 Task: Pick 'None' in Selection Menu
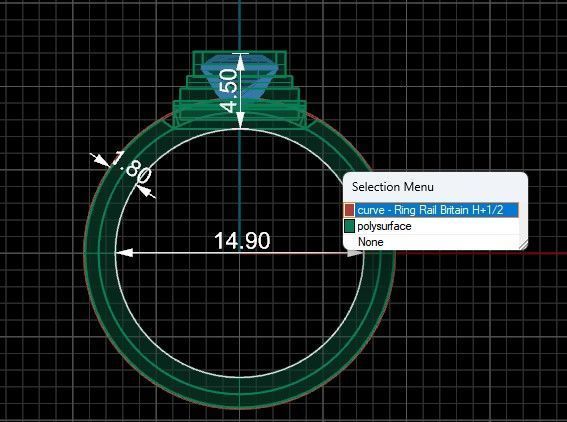[431, 242]
